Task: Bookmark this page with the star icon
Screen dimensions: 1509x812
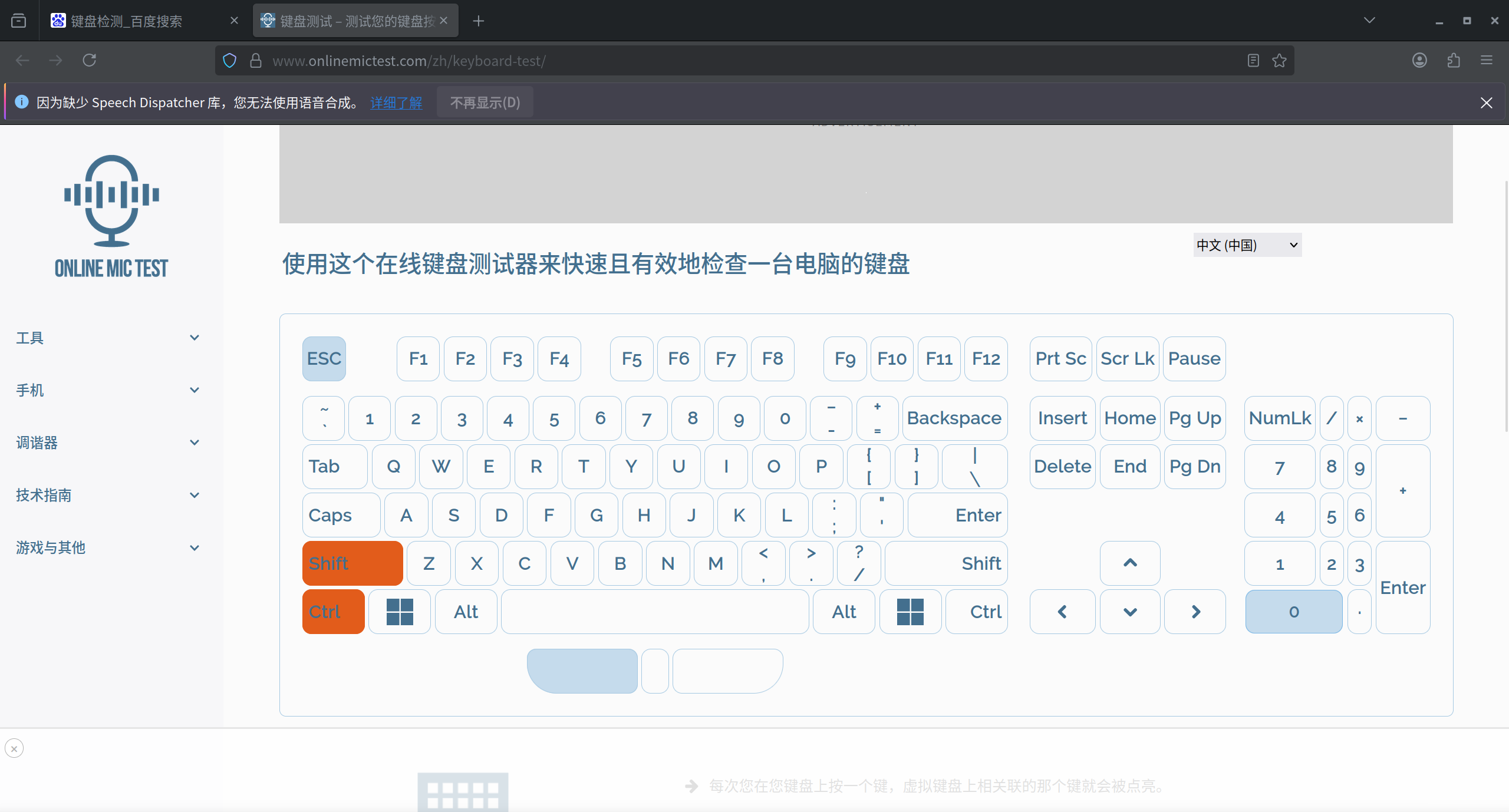Action: coord(1279,60)
